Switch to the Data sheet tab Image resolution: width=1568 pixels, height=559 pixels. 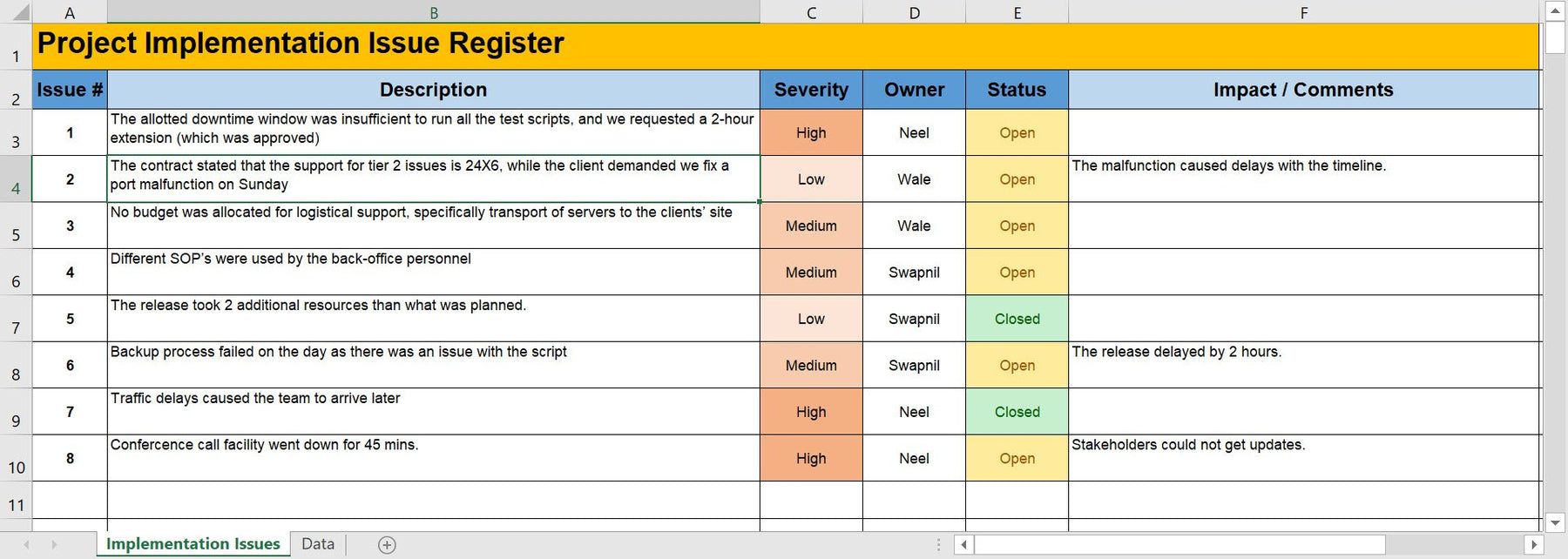(317, 544)
